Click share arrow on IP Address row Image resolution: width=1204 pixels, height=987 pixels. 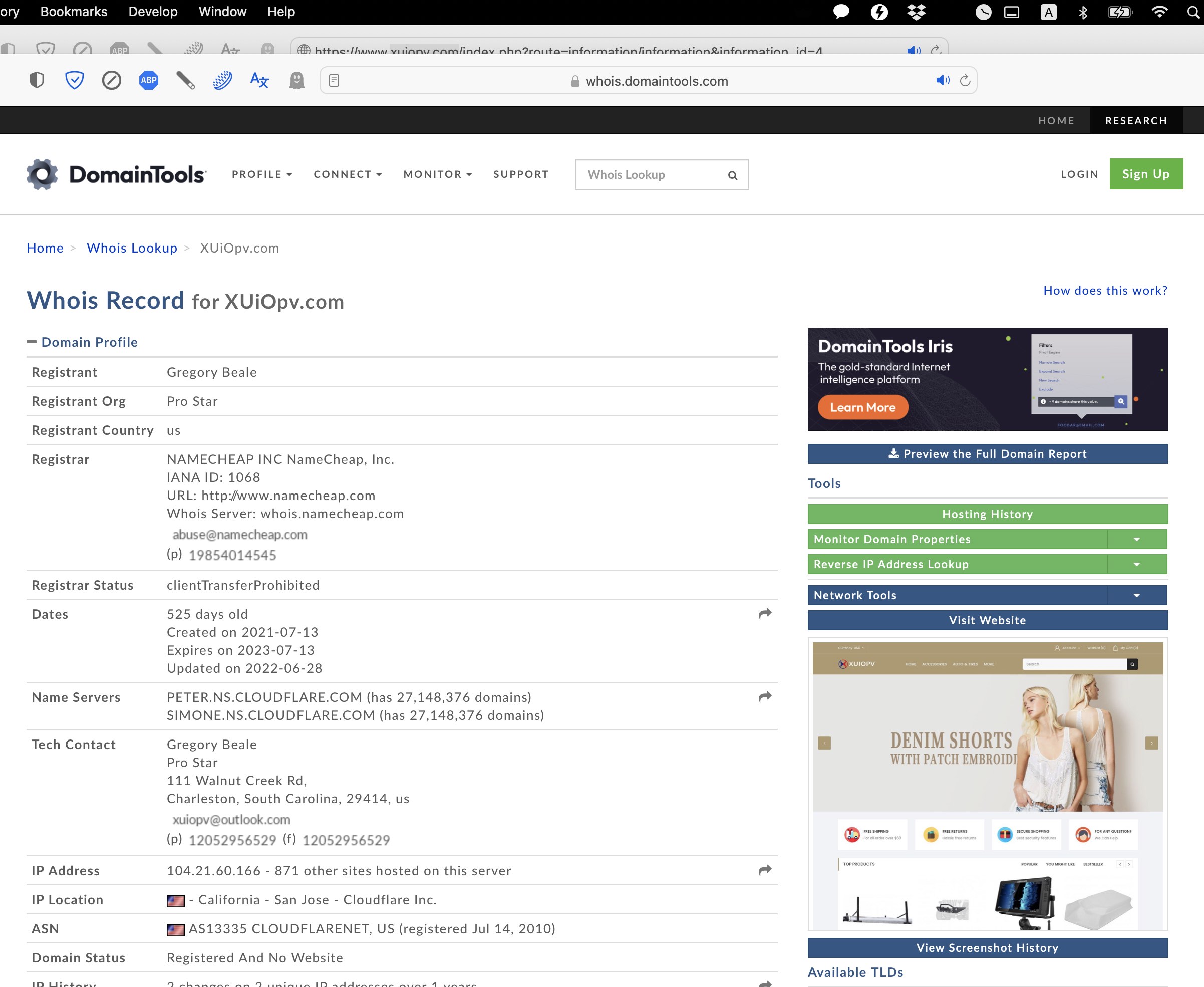click(765, 870)
